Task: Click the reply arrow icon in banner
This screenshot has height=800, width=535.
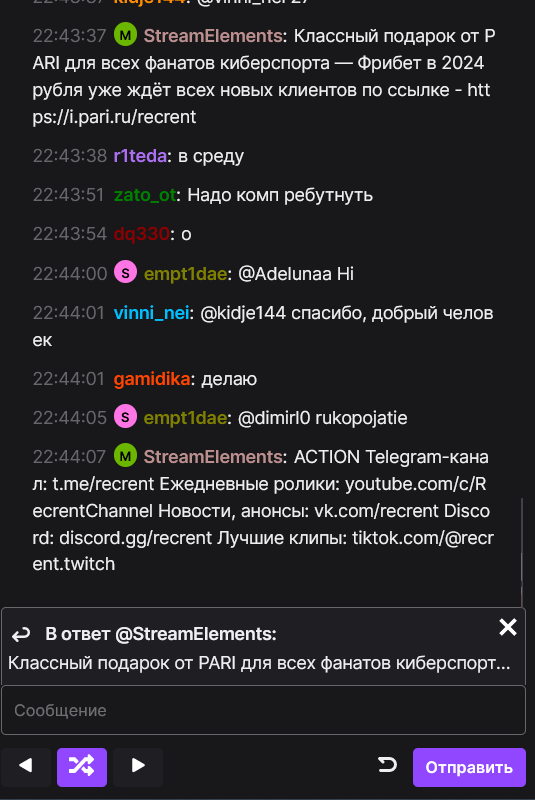Action: [21, 635]
